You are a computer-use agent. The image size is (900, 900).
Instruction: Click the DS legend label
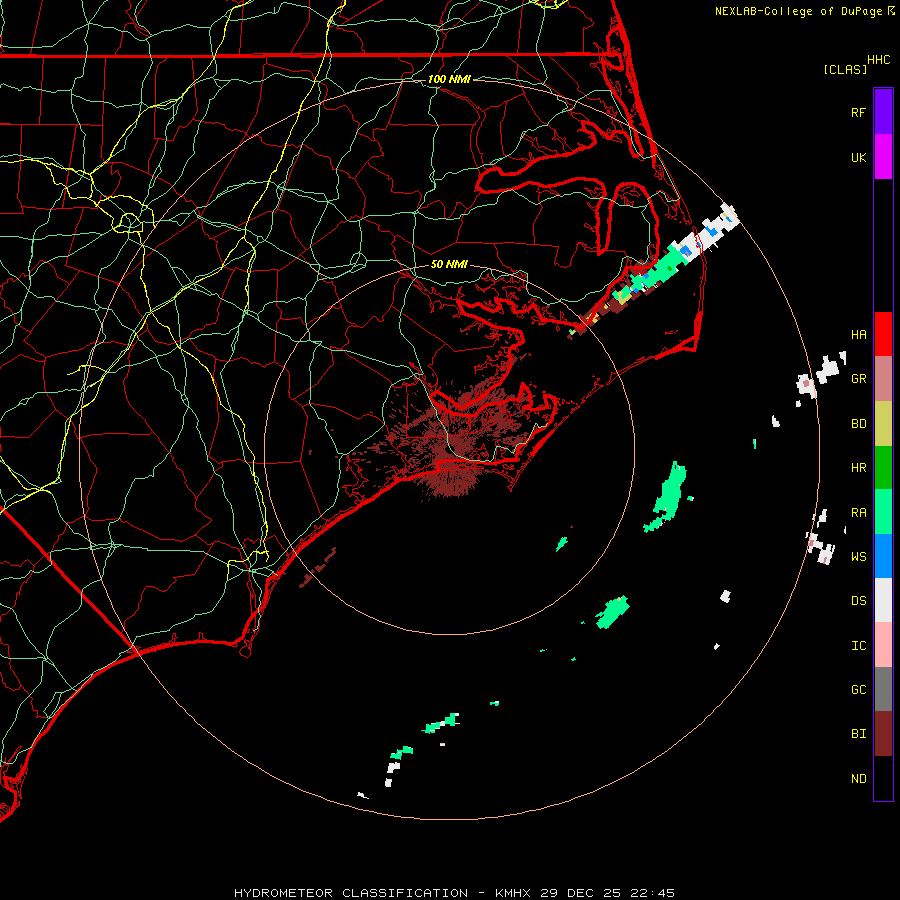(858, 601)
